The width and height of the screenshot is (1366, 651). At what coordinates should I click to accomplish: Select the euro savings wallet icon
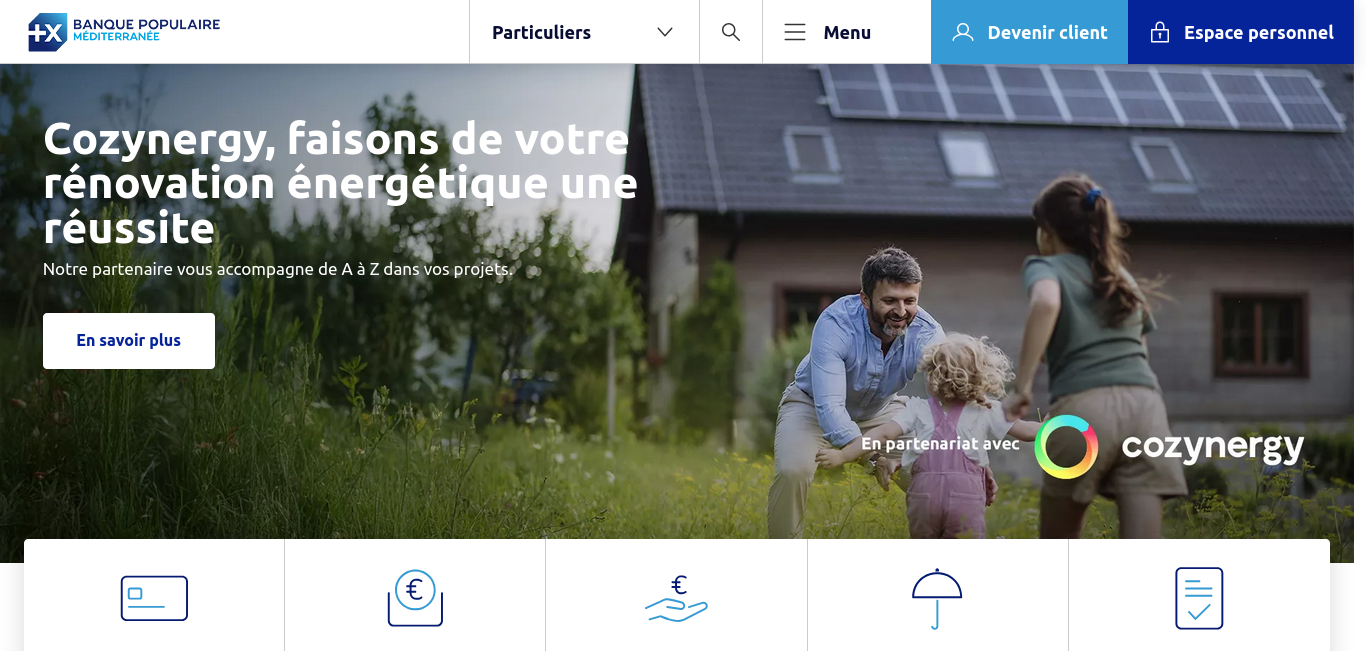click(x=415, y=598)
